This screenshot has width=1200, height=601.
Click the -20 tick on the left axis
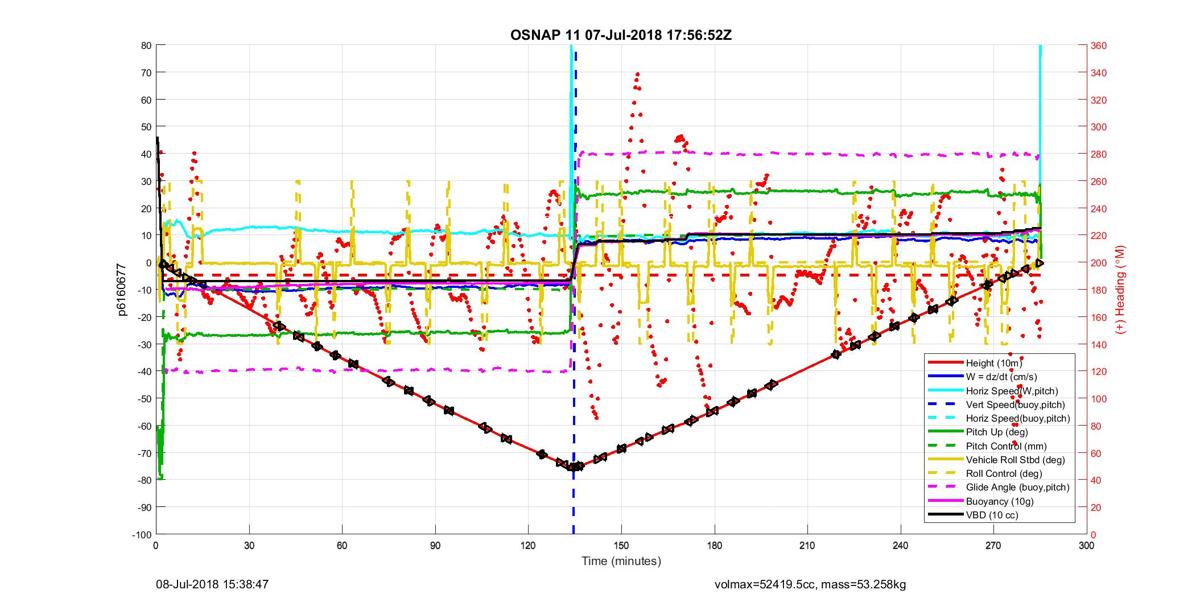click(143, 317)
